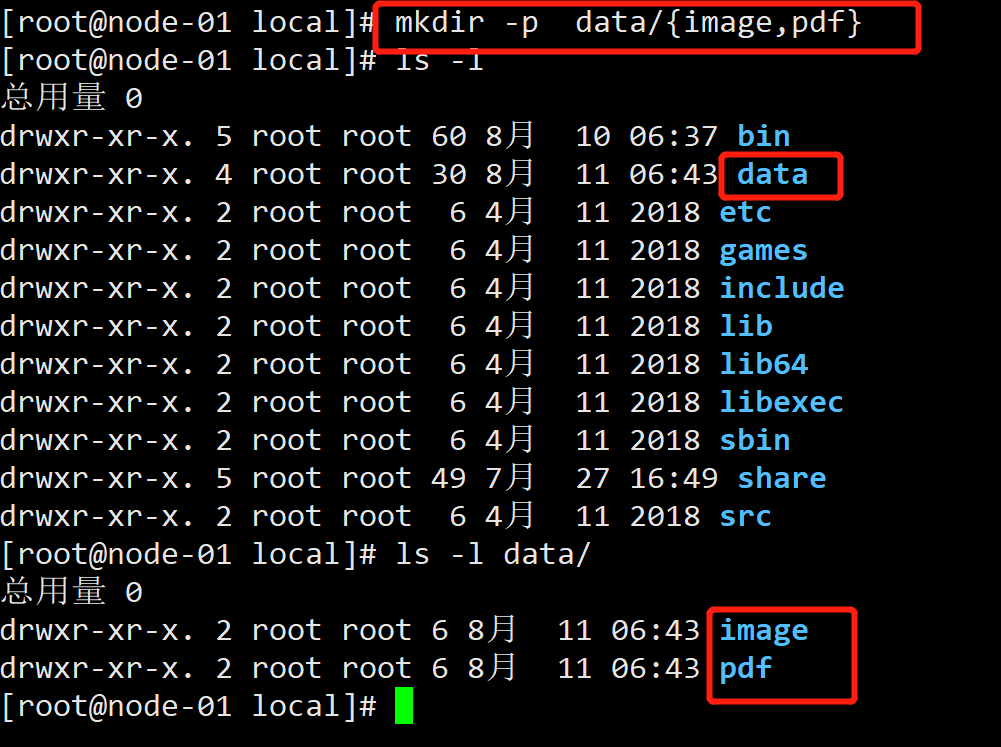Click the 'pdf' subdirectory name
1001x747 pixels.
tap(745, 668)
